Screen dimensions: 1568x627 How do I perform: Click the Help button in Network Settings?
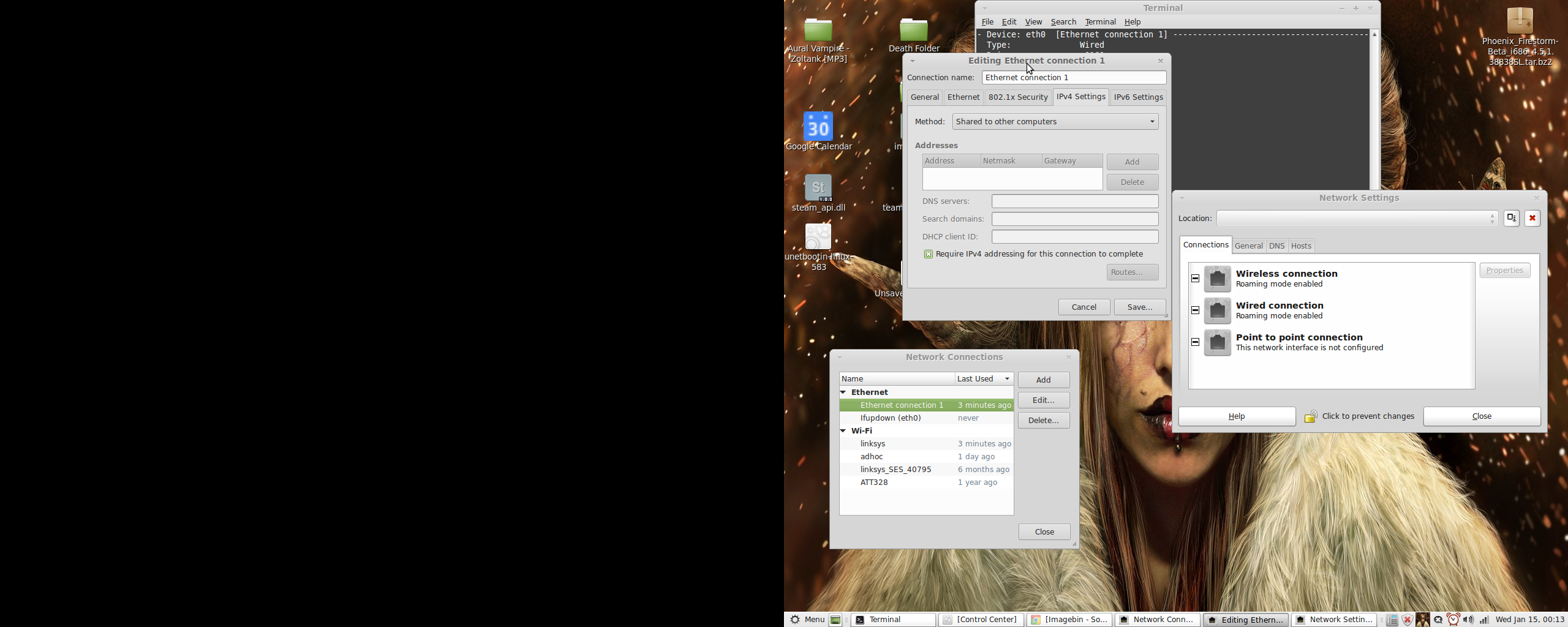pyautogui.click(x=1237, y=416)
